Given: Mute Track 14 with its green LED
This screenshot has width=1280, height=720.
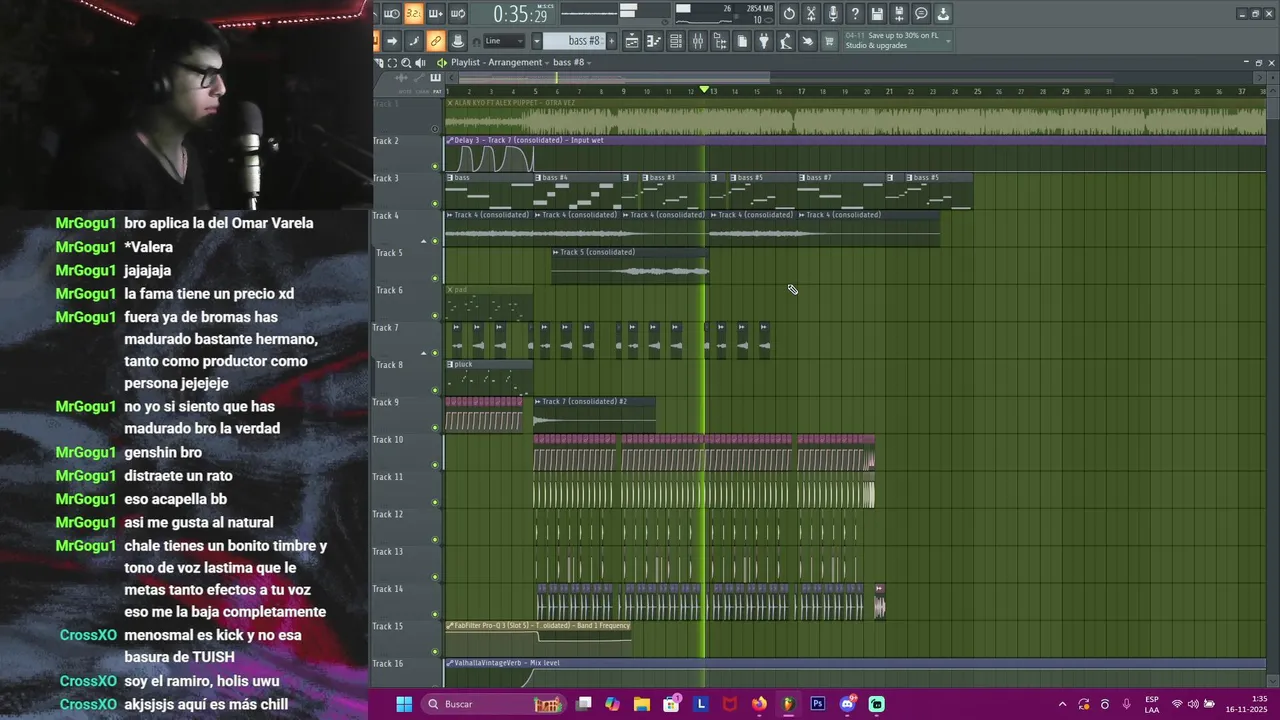Looking at the screenshot, I should (434, 614).
